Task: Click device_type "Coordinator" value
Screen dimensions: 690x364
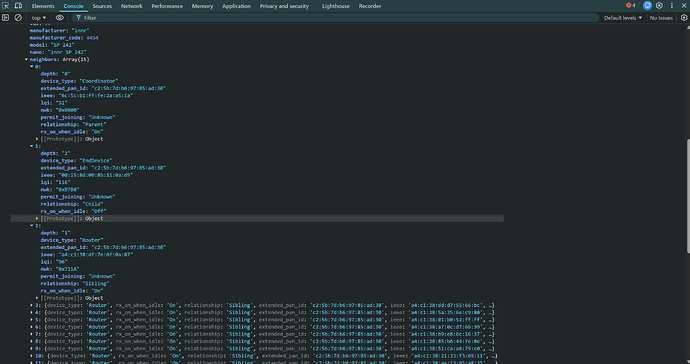Action: (x=99, y=81)
